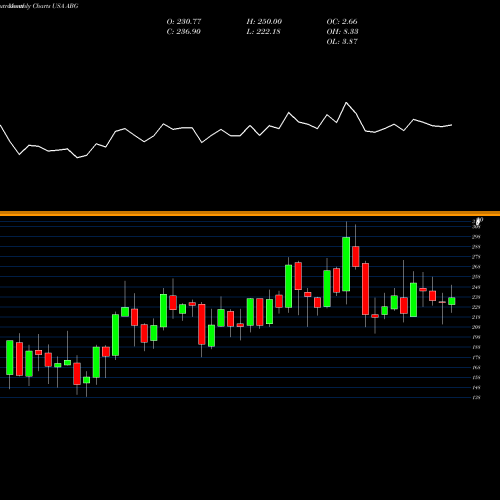Image resolution: width=500 pixels, height=500 pixels.
Task: Click the high price value H: 250.00
Action: (264, 22)
